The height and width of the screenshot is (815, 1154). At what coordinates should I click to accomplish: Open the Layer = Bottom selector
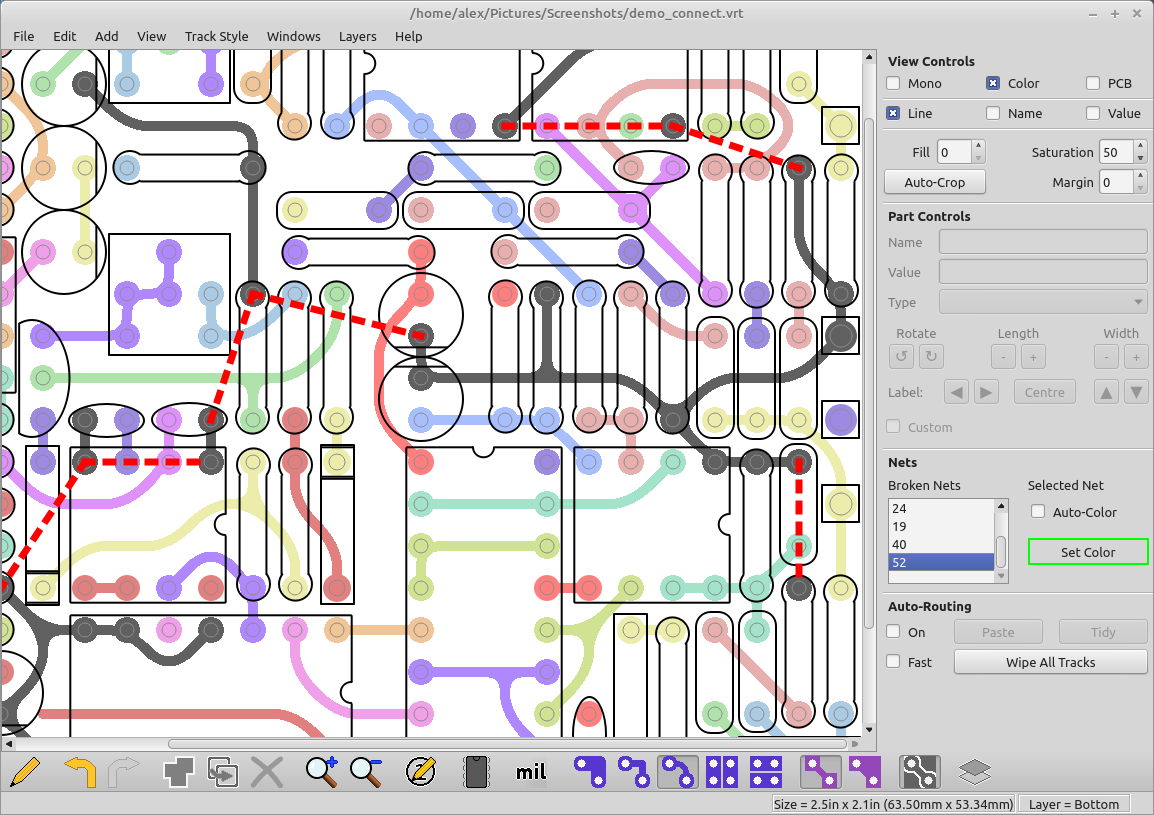point(1075,804)
